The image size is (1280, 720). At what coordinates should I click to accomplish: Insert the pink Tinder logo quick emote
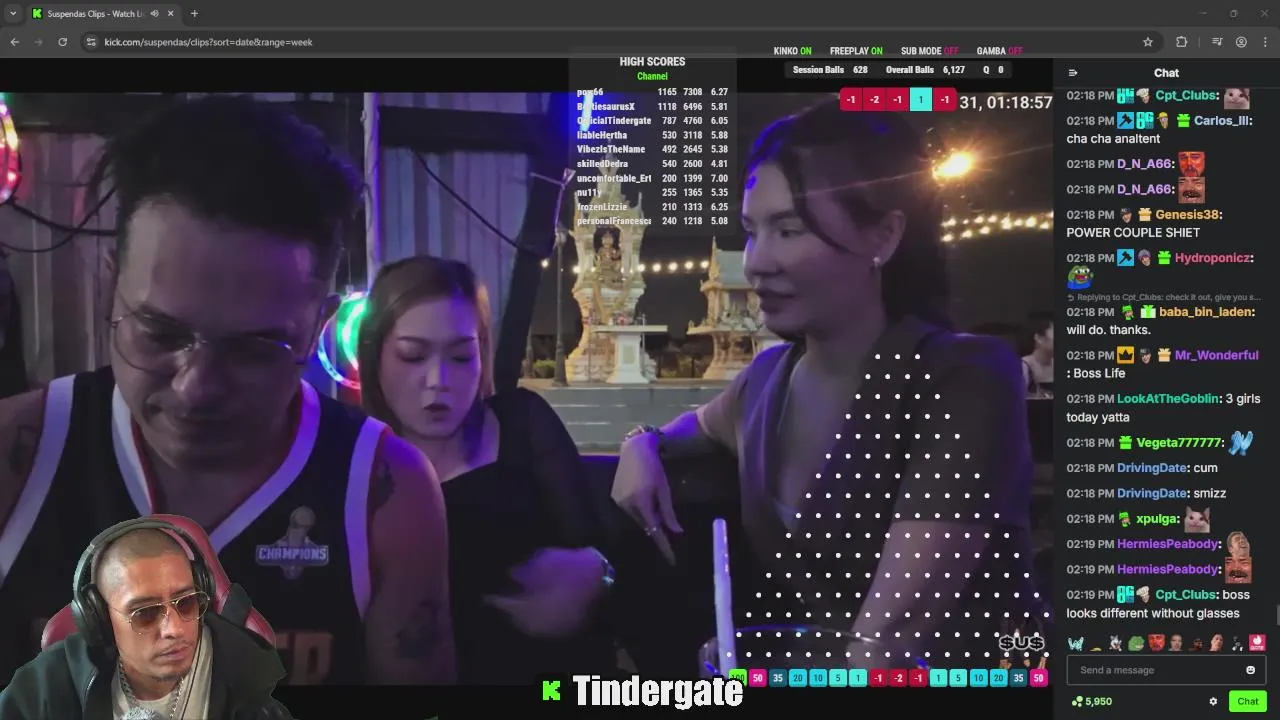1257,643
